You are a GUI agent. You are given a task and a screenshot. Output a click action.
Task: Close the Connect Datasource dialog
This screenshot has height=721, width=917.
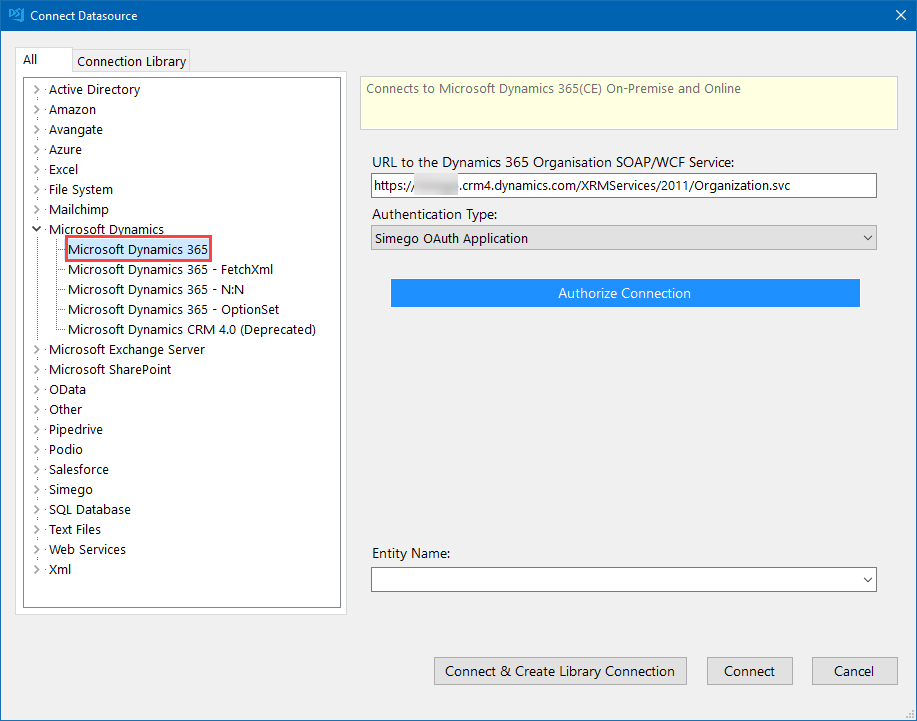tap(901, 15)
